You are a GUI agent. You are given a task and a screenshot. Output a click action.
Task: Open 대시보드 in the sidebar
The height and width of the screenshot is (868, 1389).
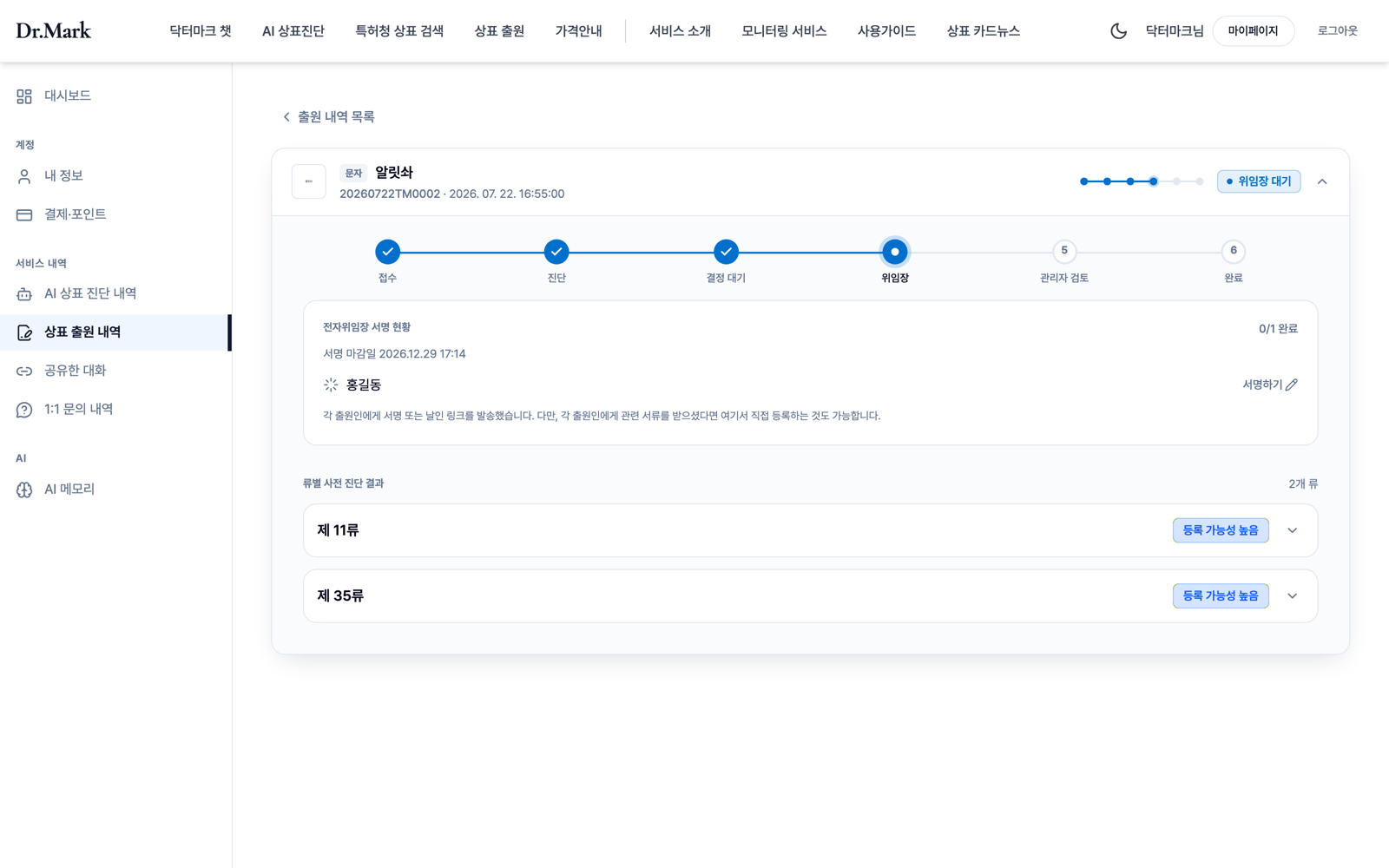click(x=68, y=95)
